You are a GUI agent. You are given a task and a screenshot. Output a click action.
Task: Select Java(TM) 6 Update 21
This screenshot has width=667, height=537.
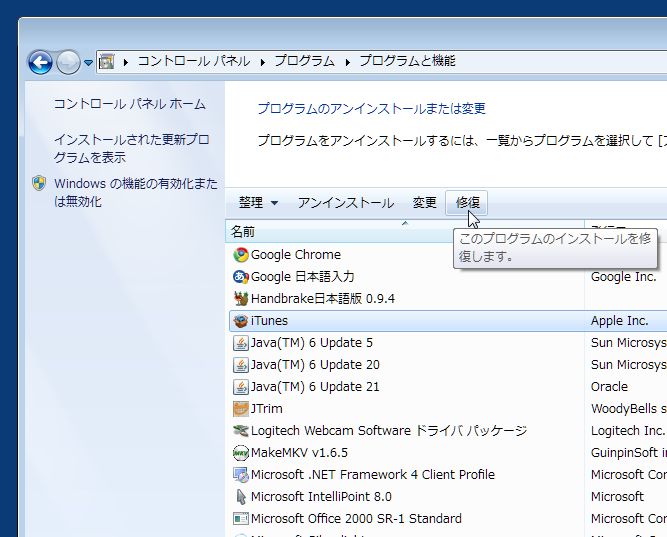point(315,387)
